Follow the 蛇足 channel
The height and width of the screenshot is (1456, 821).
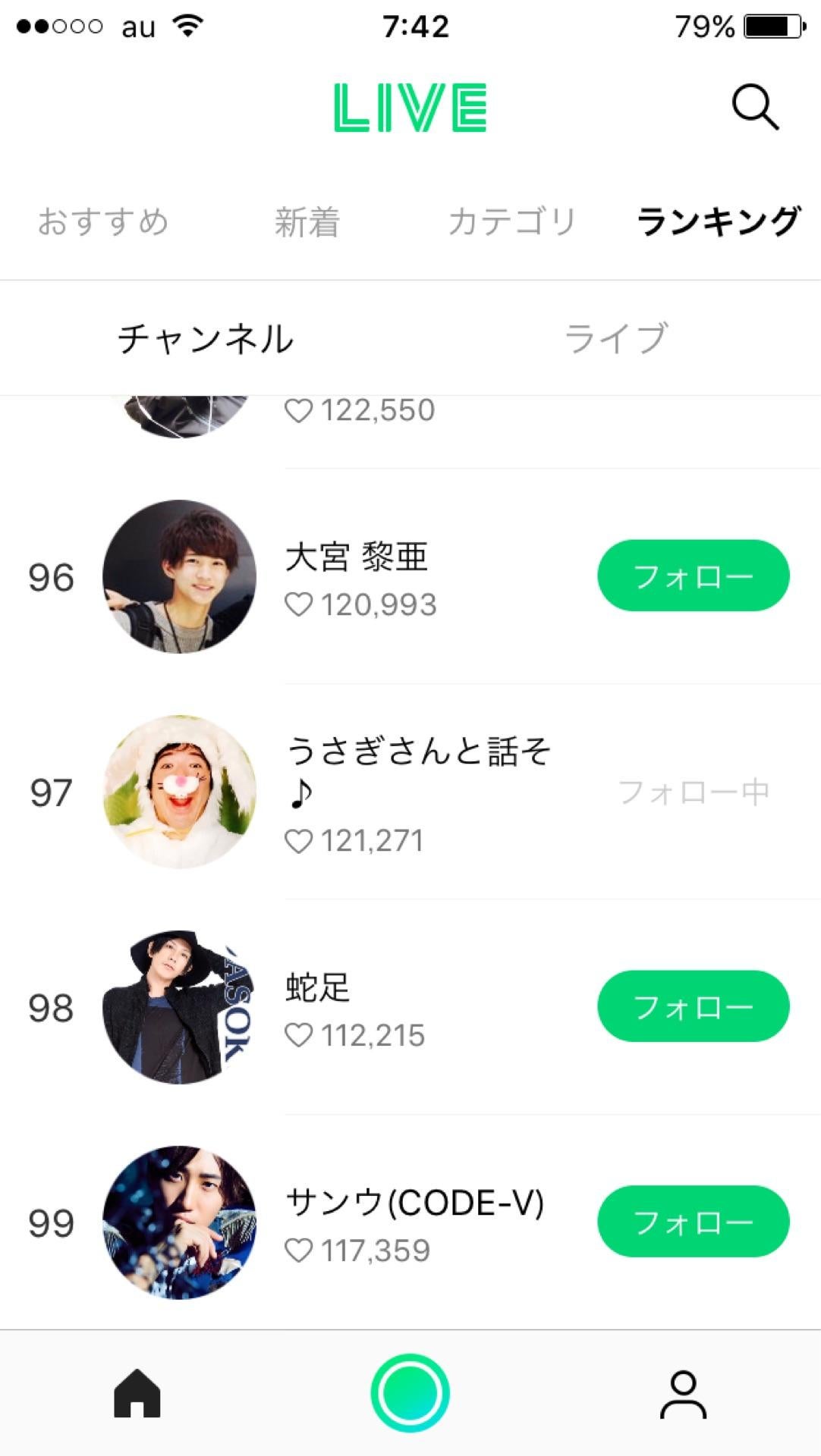coord(693,1006)
